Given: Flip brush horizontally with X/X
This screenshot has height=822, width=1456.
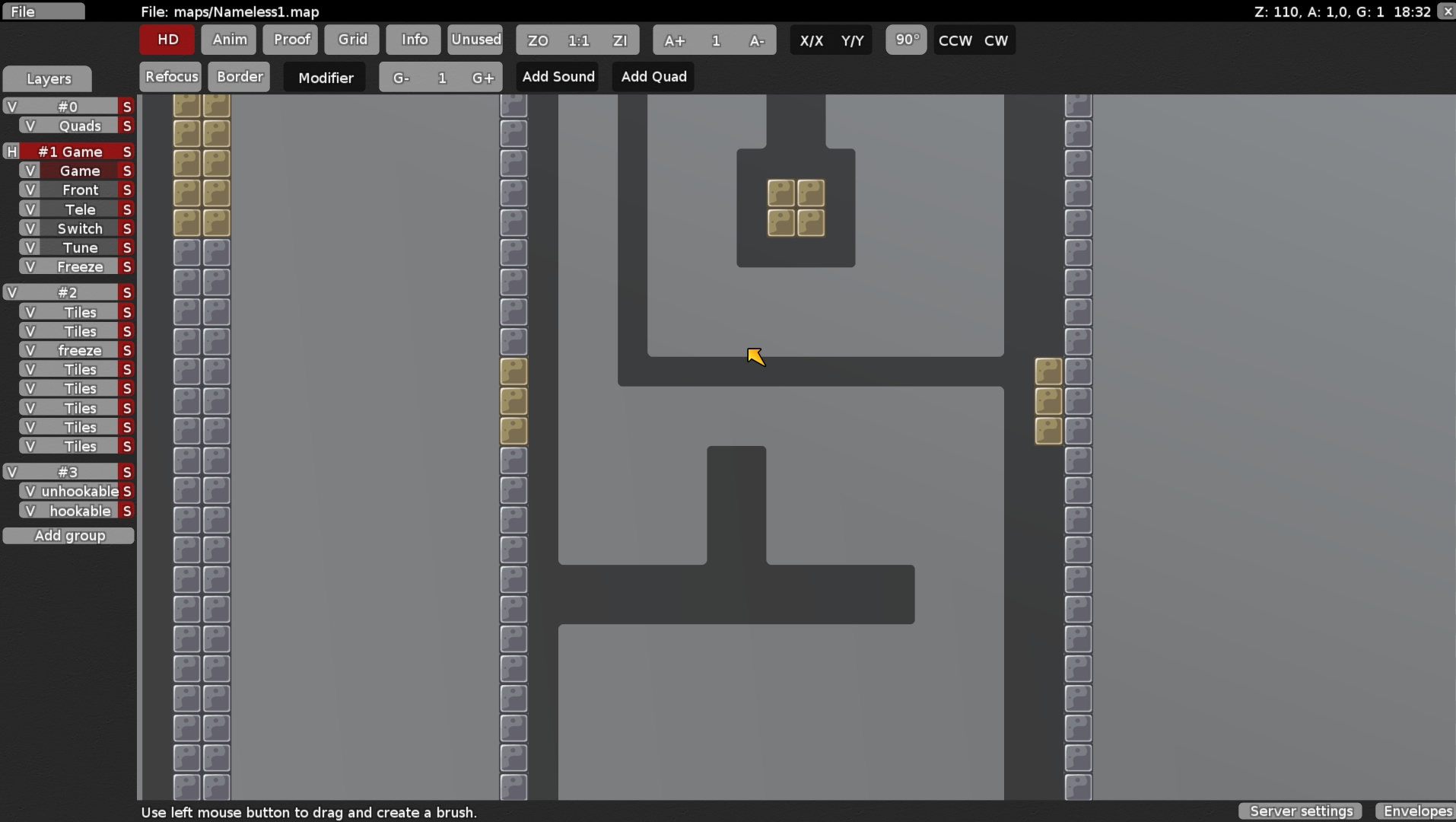Looking at the screenshot, I should [x=812, y=40].
